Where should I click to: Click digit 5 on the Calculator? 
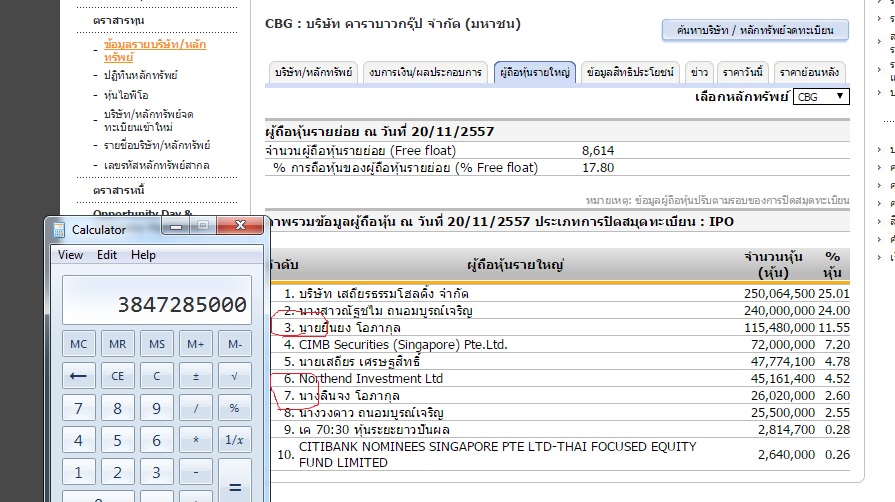tap(118, 440)
